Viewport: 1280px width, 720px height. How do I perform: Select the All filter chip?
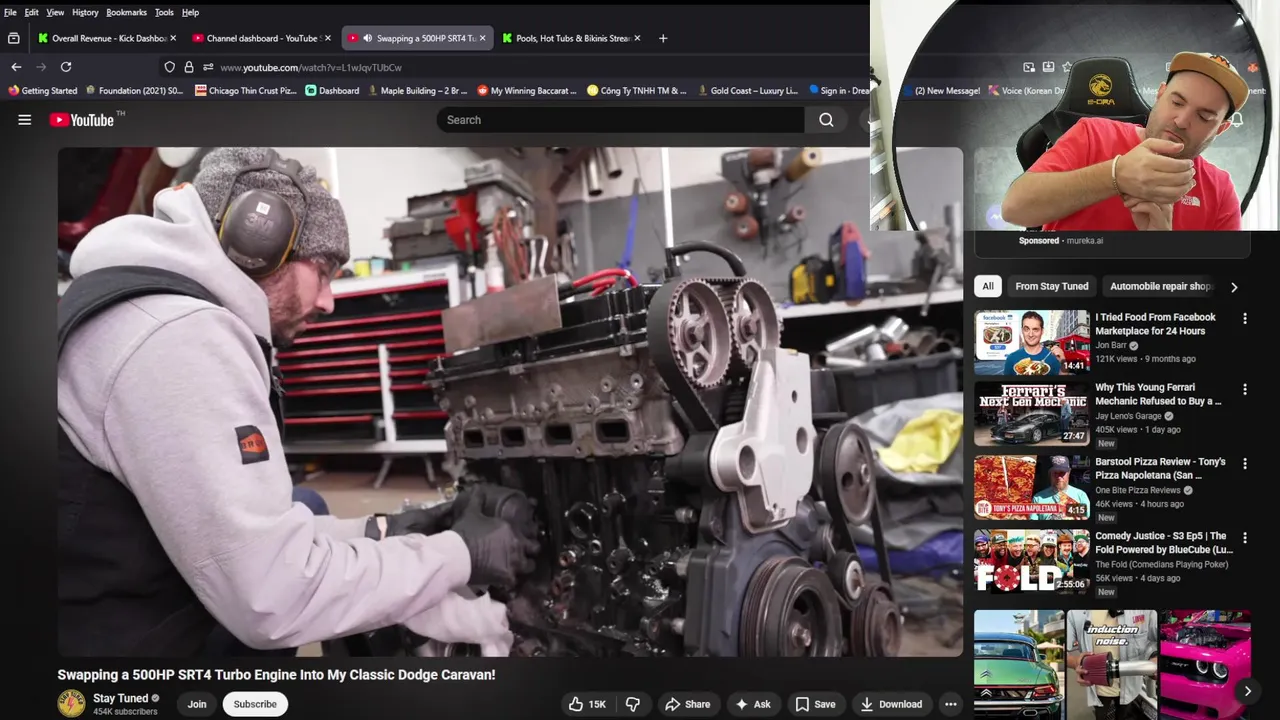coord(988,286)
